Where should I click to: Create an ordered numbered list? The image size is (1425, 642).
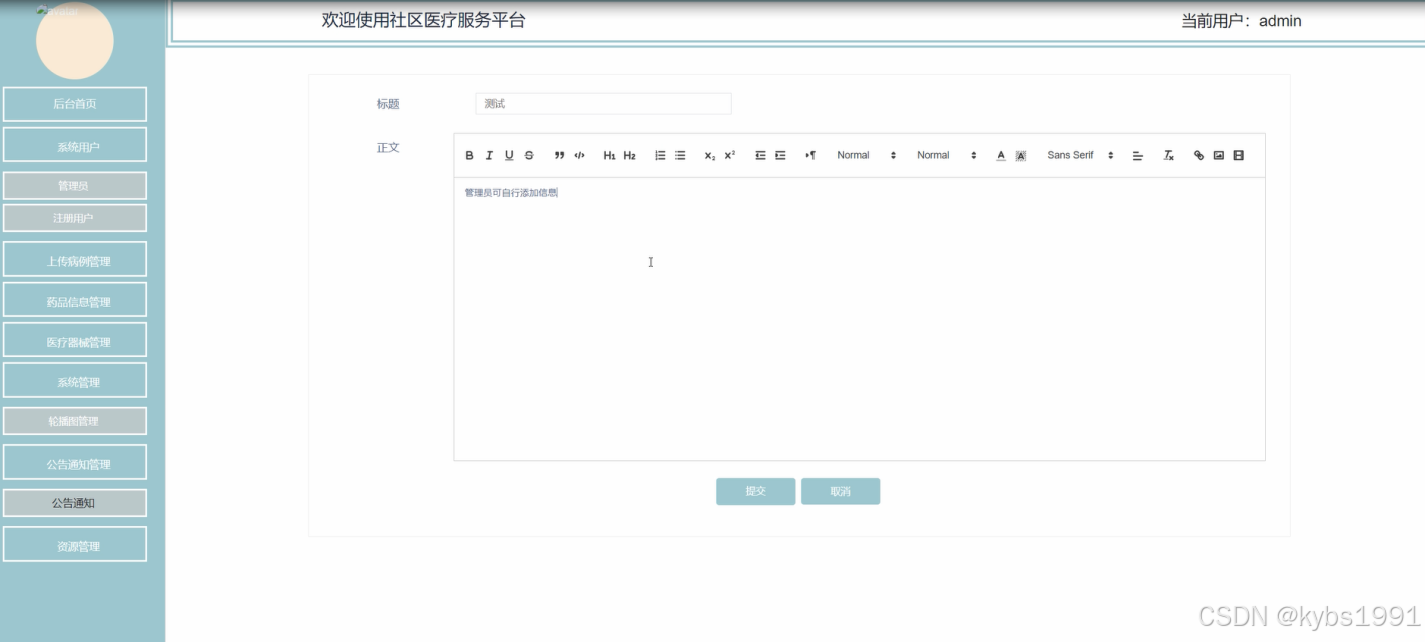tap(660, 155)
